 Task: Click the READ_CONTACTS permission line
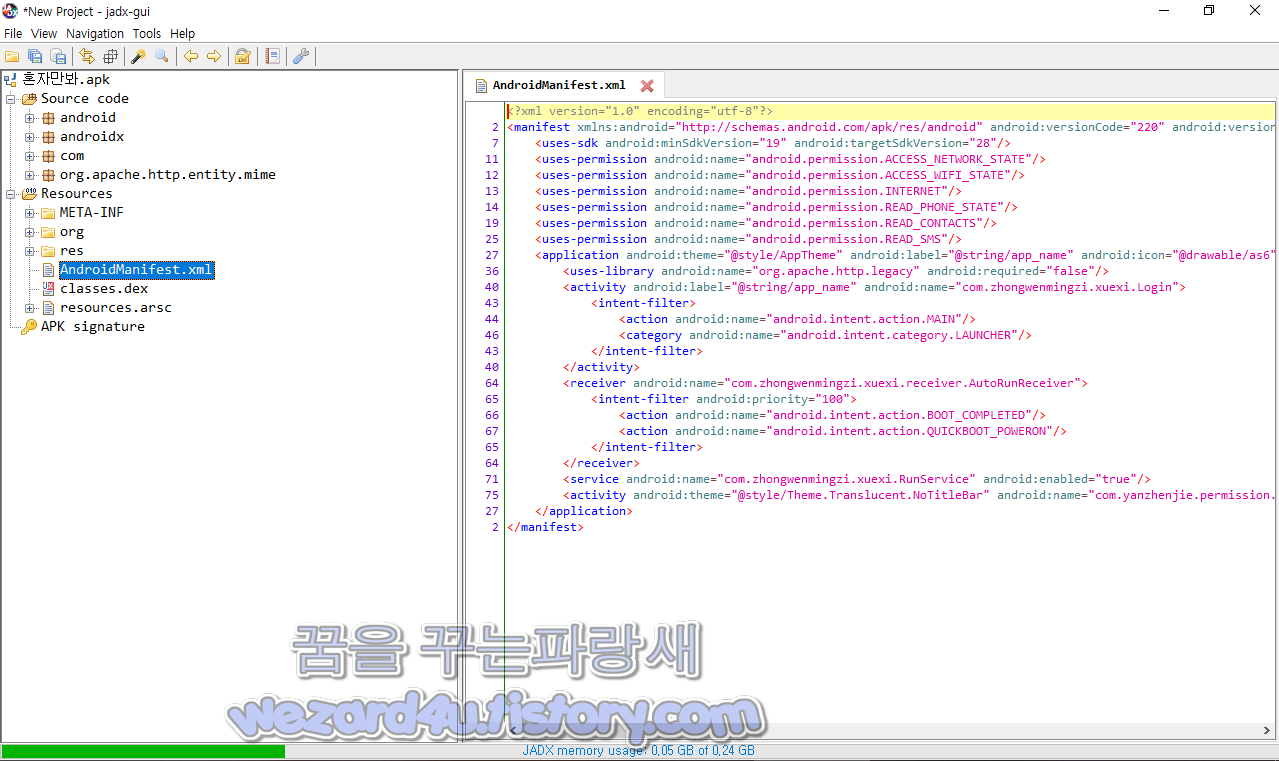(x=766, y=223)
